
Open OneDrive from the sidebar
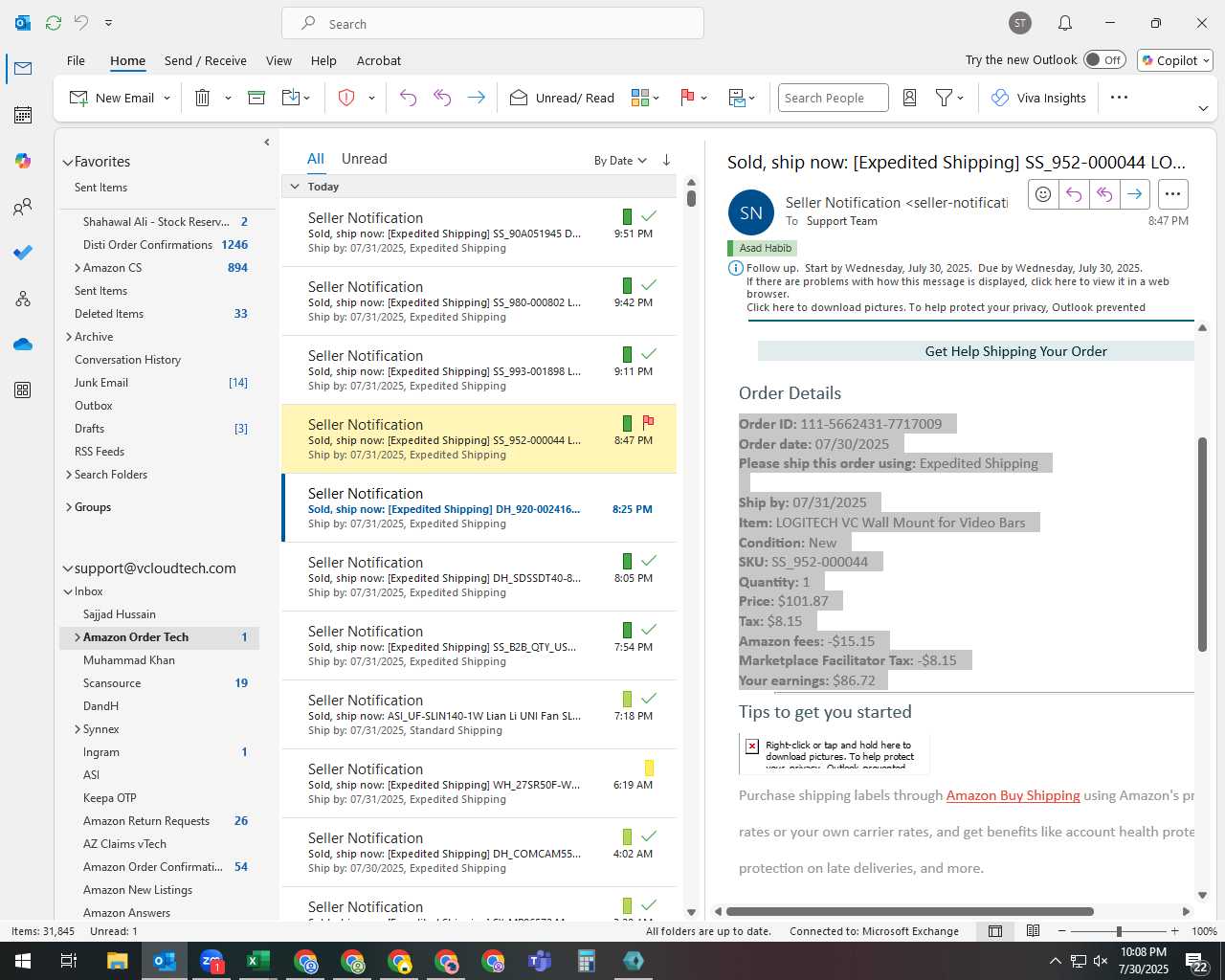coord(23,345)
